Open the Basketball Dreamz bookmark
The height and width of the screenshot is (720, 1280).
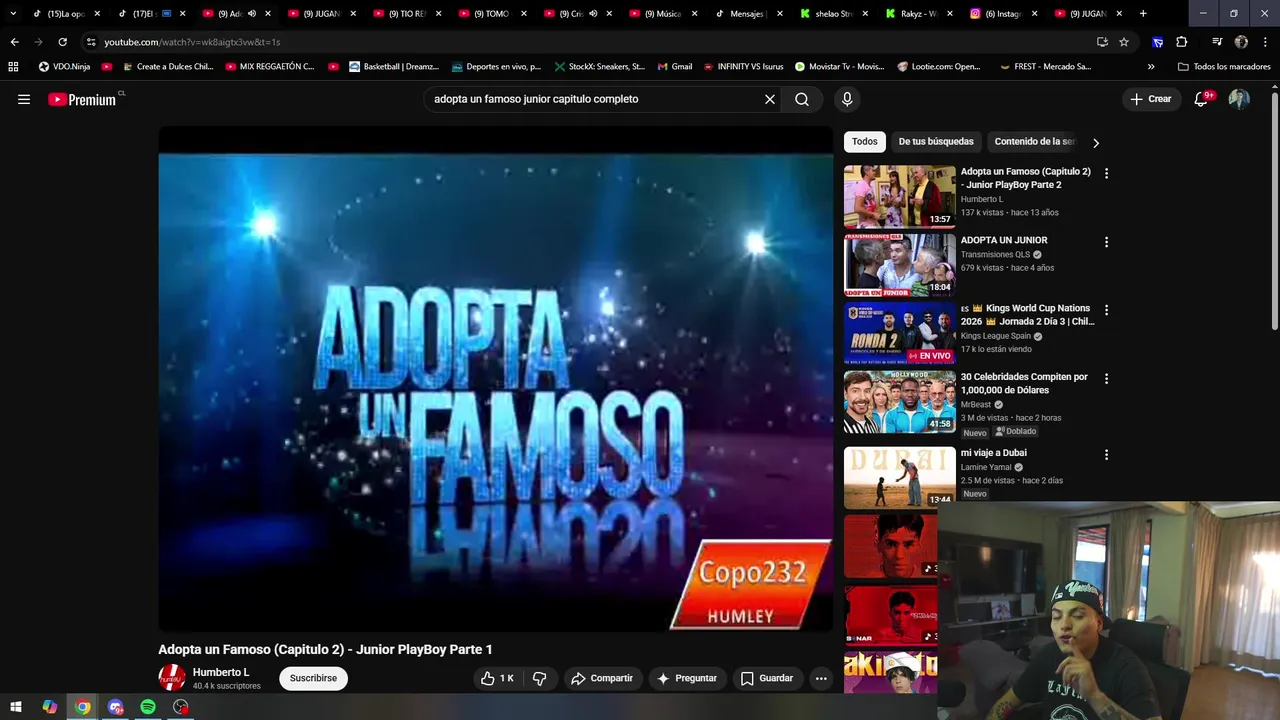click(x=394, y=67)
